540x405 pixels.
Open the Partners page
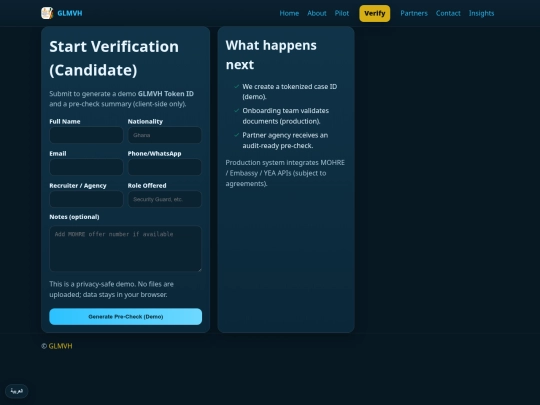pos(414,13)
